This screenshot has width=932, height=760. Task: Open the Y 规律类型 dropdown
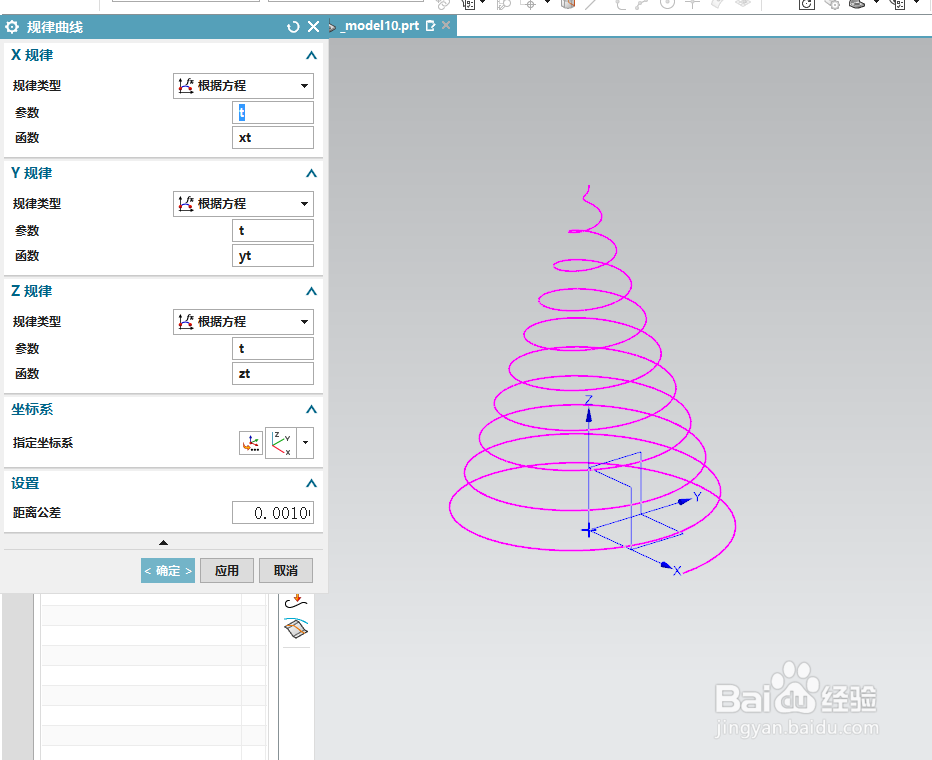click(x=243, y=204)
